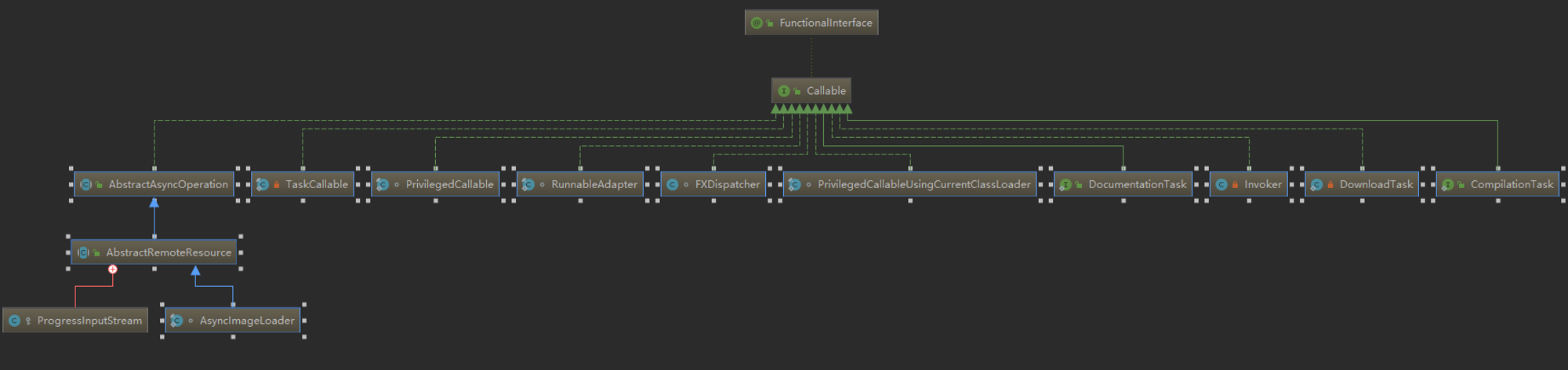
Task: Click the private lock icon on Invoker
Action: click(x=1235, y=185)
